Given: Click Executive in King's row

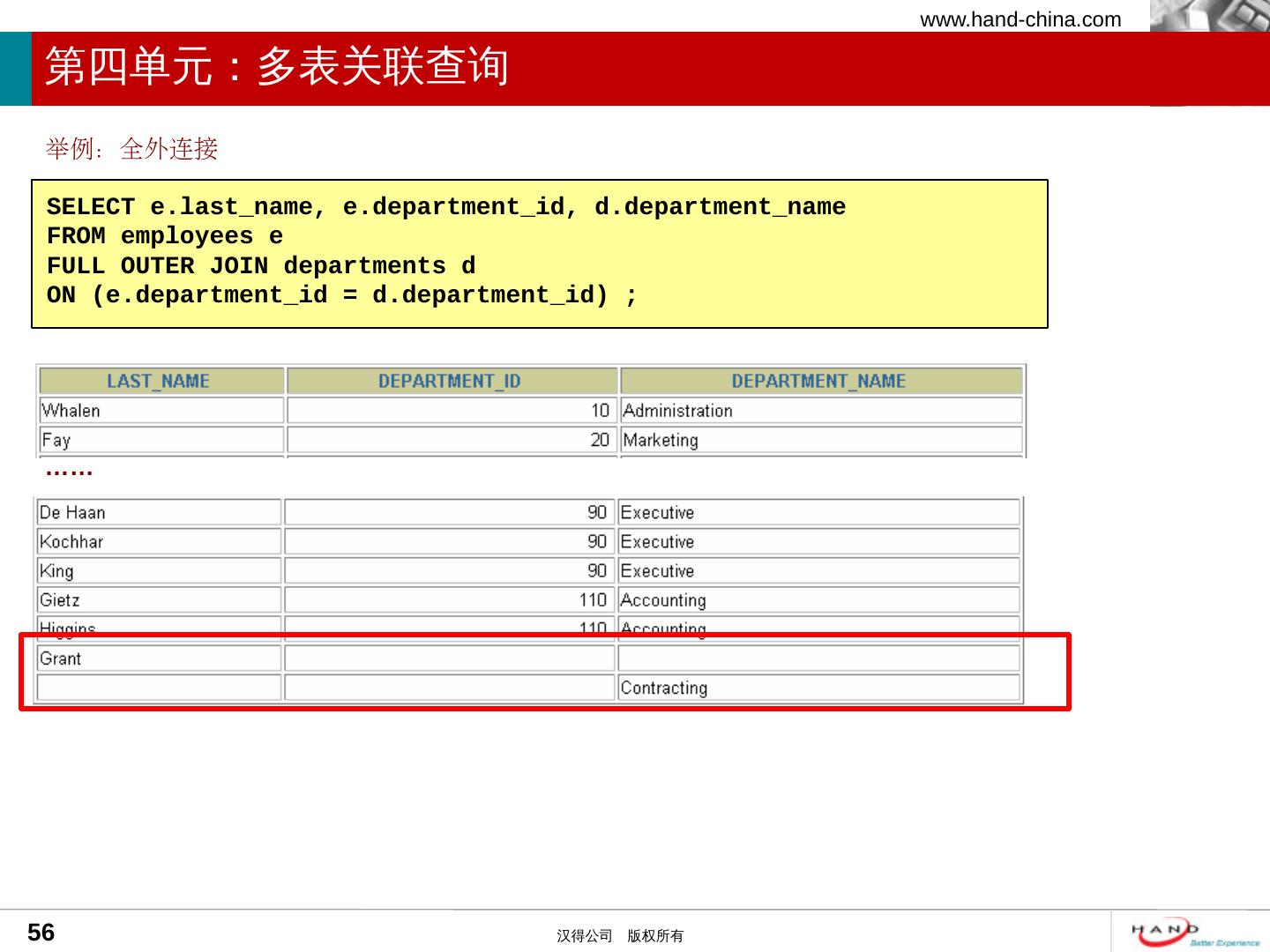Looking at the screenshot, I should pos(818,571).
